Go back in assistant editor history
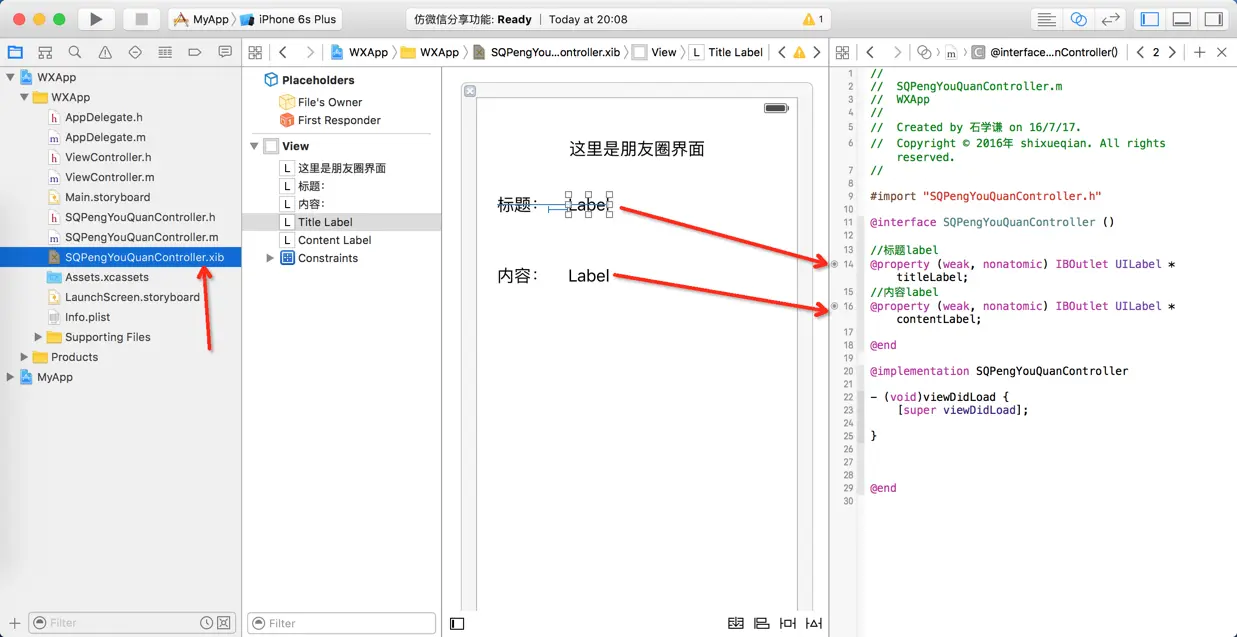Viewport: 1237px width, 637px height. (x=870, y=53)
